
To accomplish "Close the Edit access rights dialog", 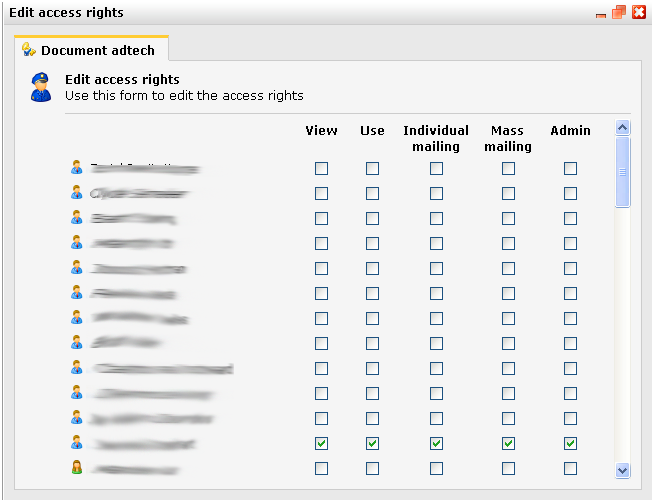I will click(639, 12).
